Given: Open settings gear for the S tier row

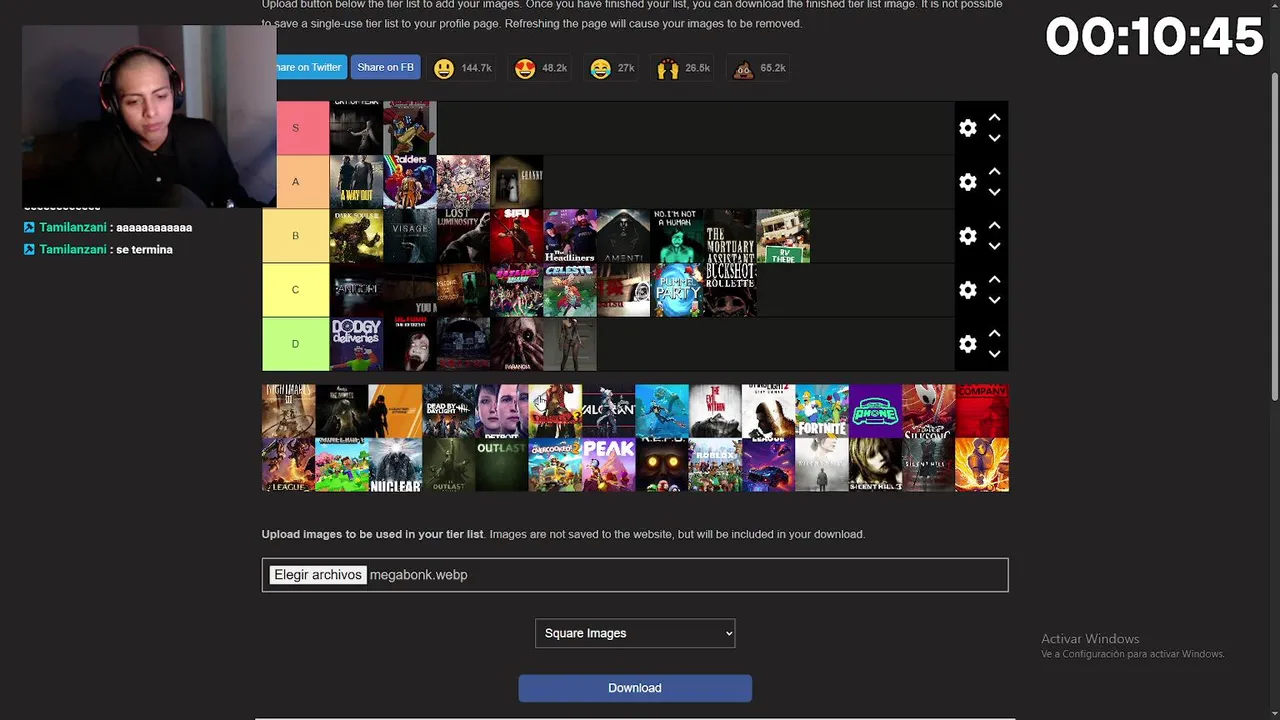Looking at the screenshot, I should point(967,128).
